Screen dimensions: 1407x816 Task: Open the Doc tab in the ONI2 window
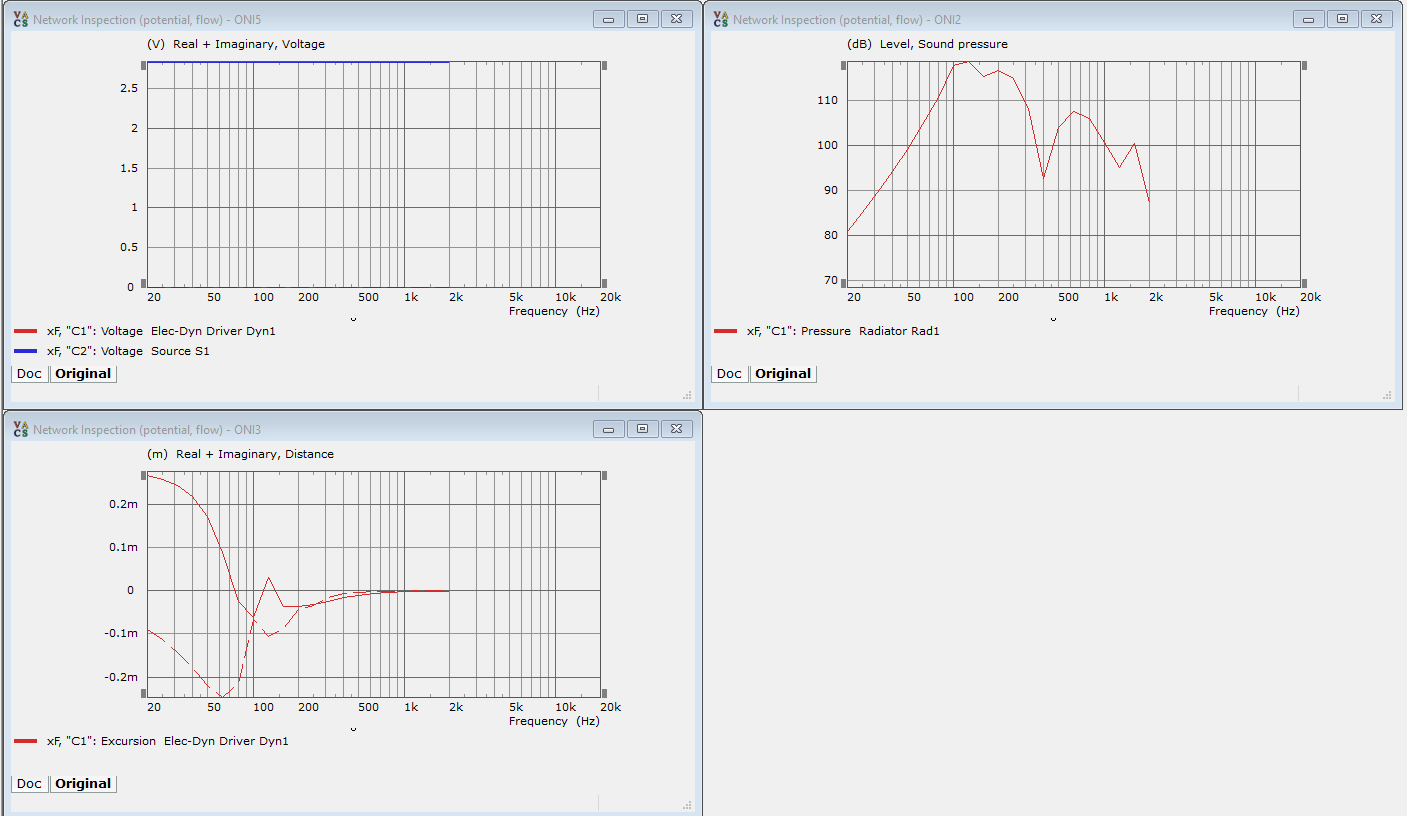(x=730, y=373)
